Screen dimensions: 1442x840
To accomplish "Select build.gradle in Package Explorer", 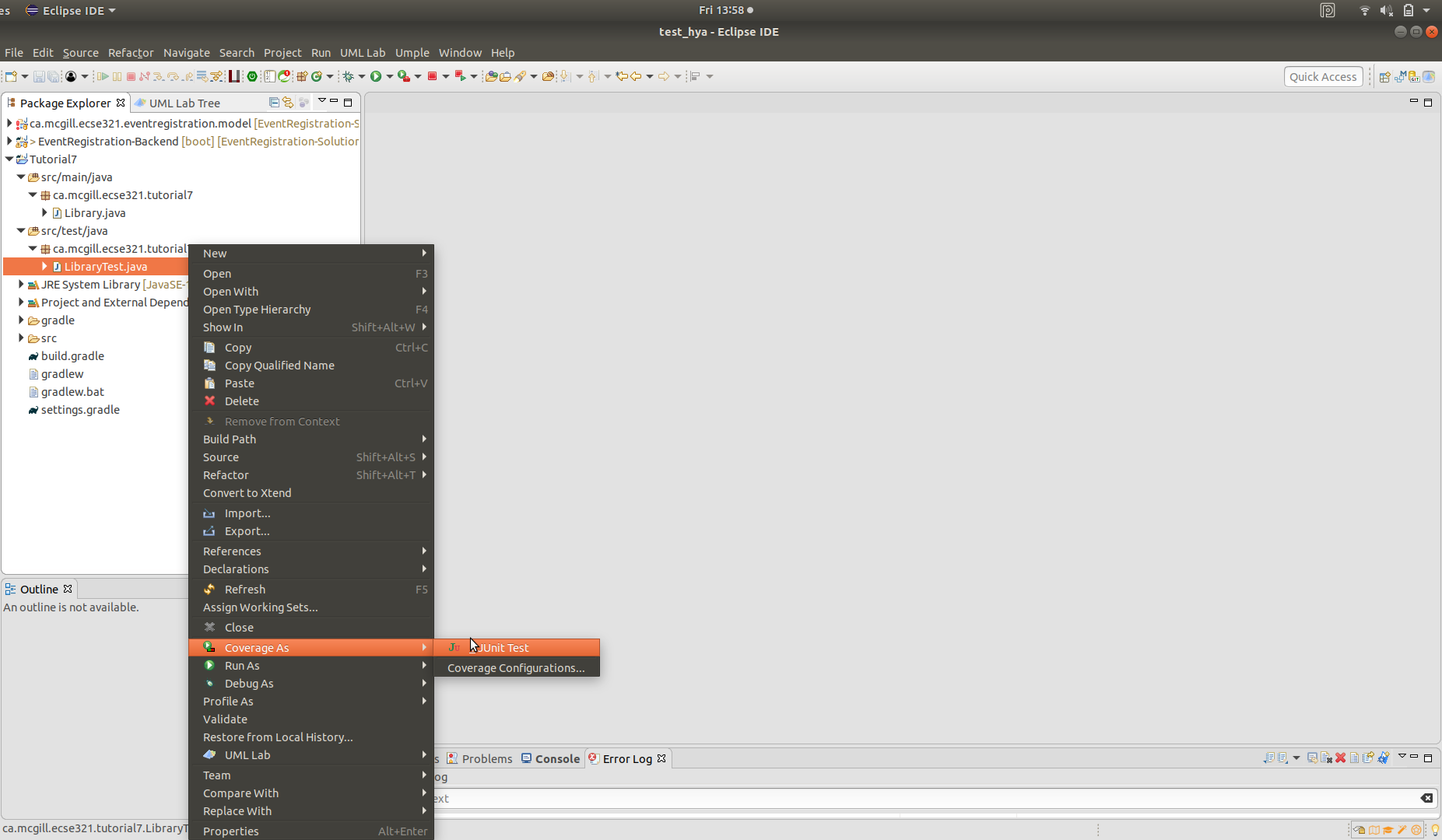I will click(x=72, y=356).
